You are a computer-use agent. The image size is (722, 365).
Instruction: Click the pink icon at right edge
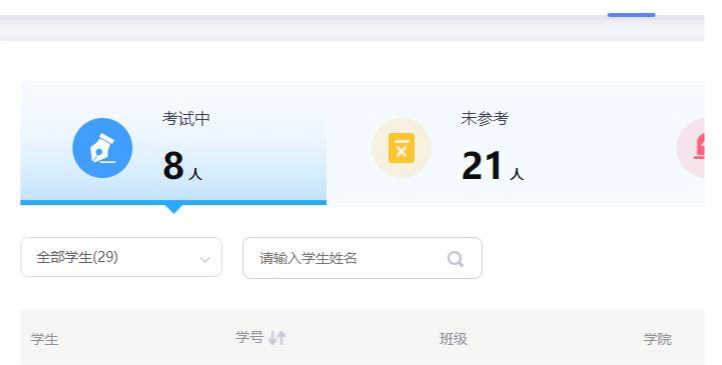pyautogui.click(x=690, y=148)
